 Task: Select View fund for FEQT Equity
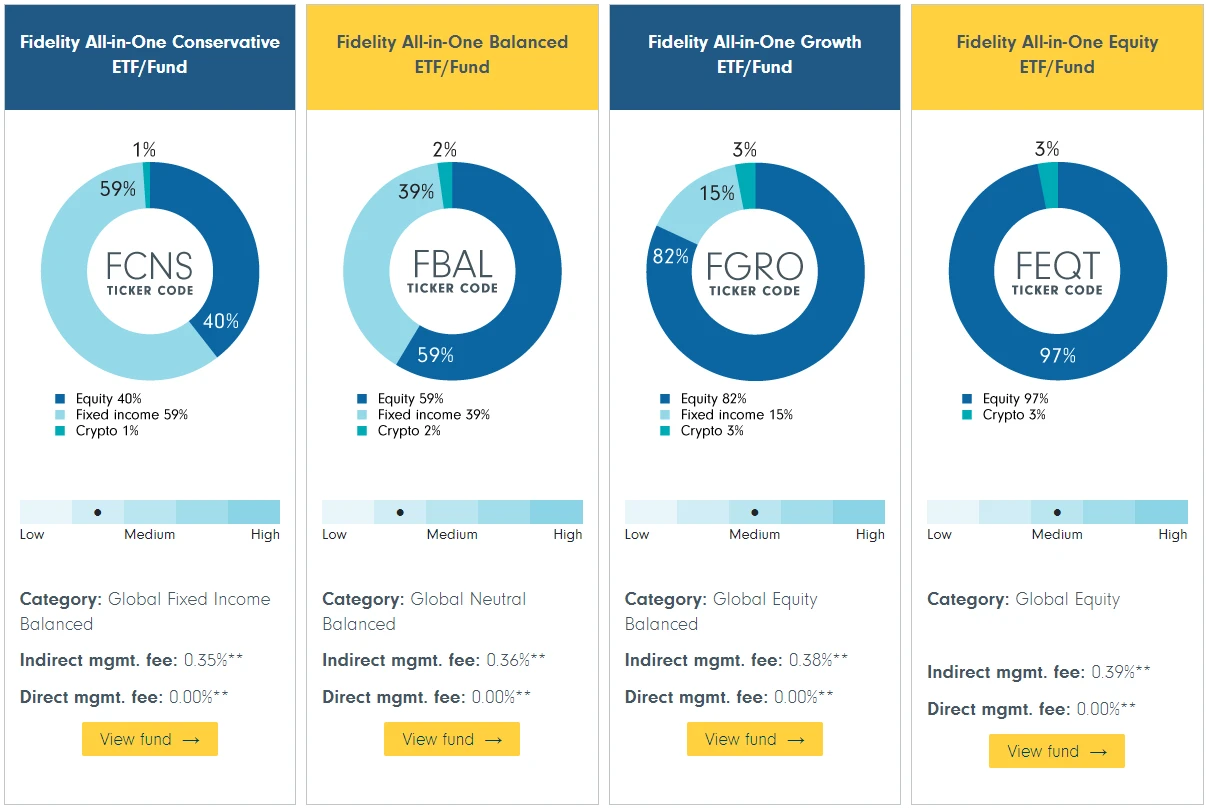click(1057, 751)
